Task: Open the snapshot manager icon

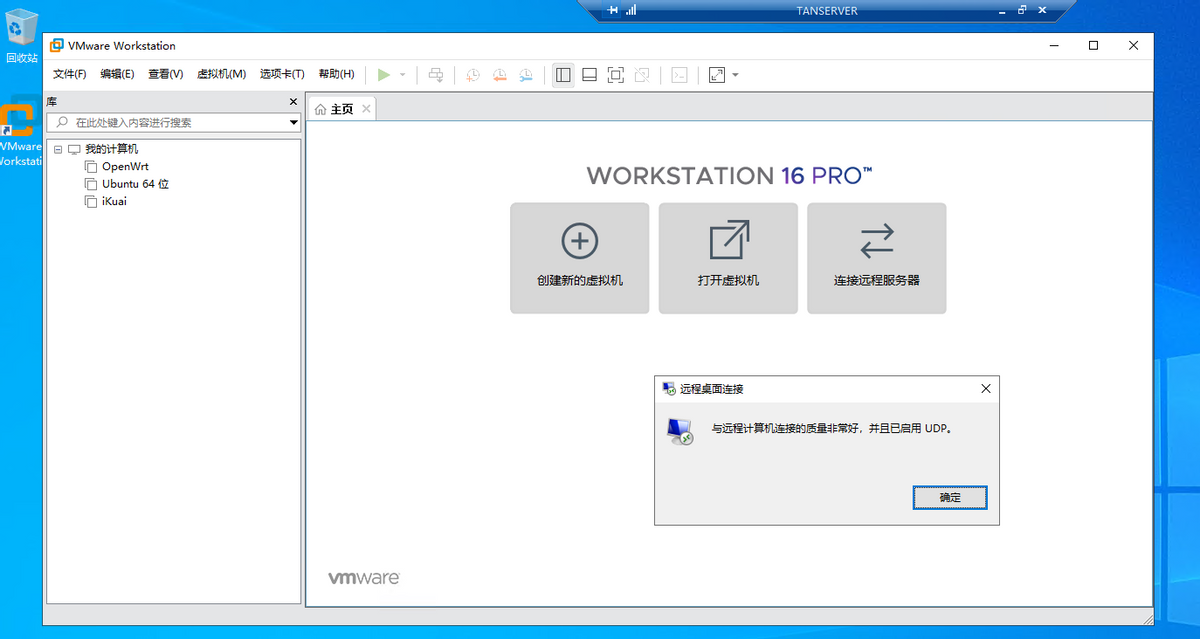Action: [x=526, y=75]
